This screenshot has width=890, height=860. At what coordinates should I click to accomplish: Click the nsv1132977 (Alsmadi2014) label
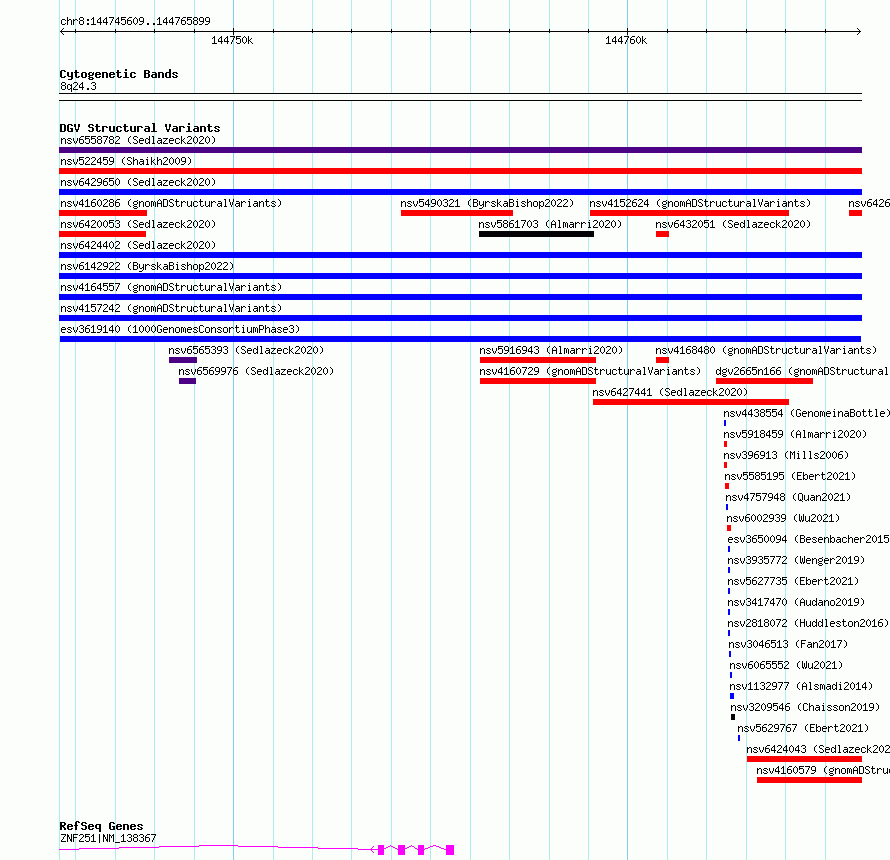coord(801,686)
